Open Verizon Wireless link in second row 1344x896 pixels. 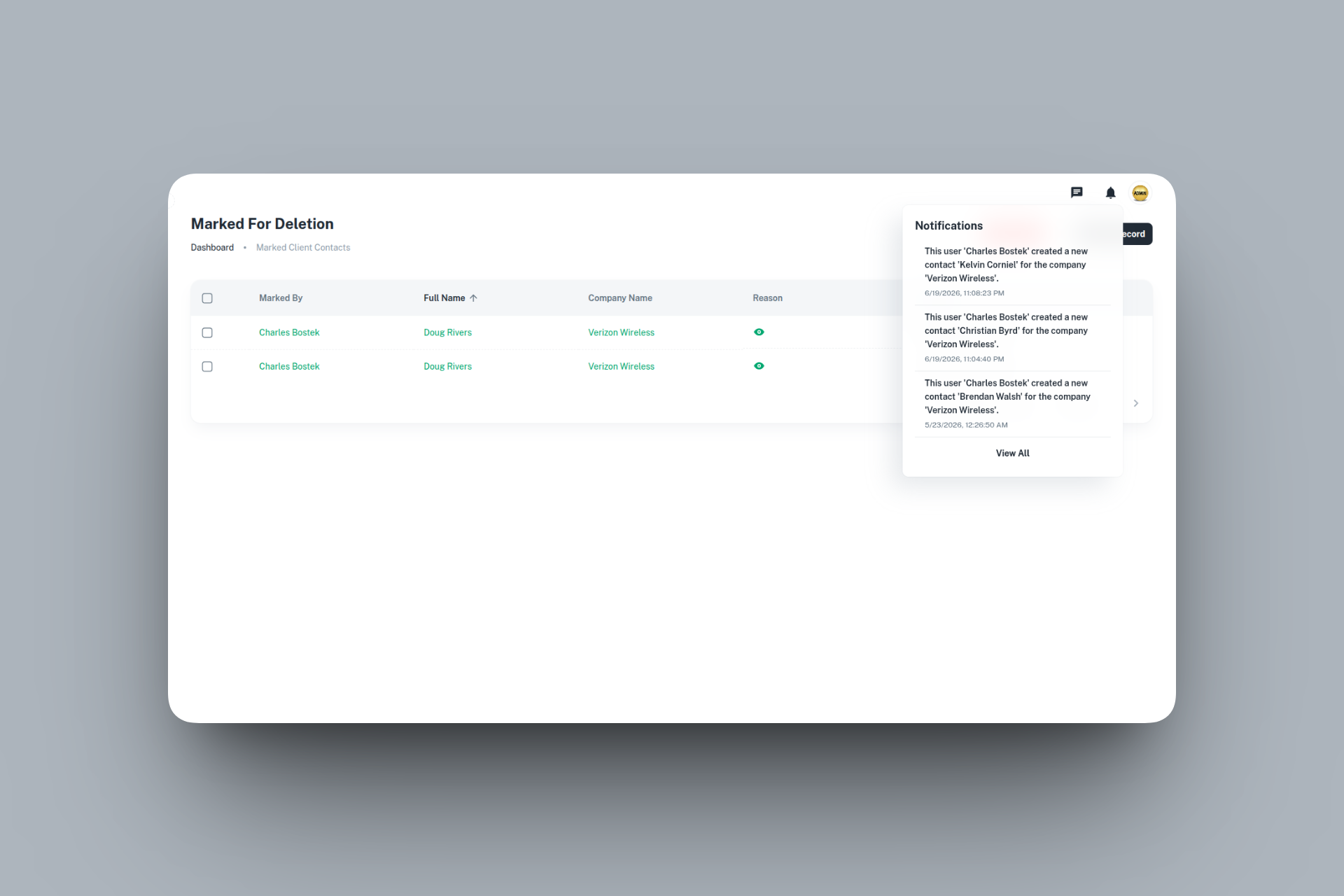tap(621, 366)
